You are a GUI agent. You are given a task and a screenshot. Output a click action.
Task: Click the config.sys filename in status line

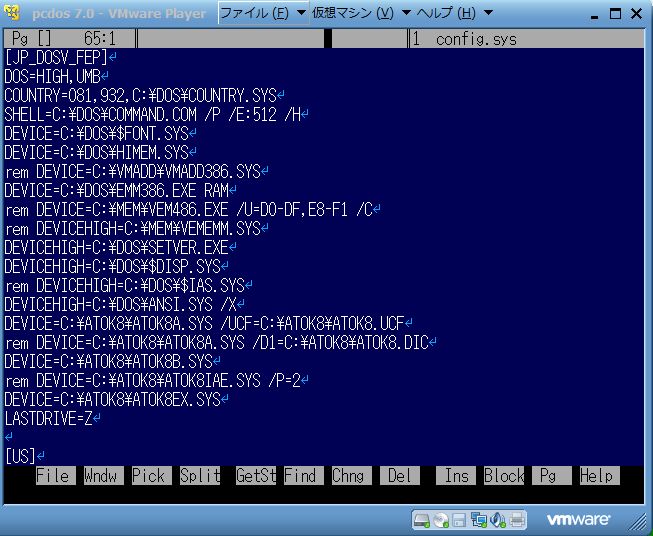tap(476, 39)
